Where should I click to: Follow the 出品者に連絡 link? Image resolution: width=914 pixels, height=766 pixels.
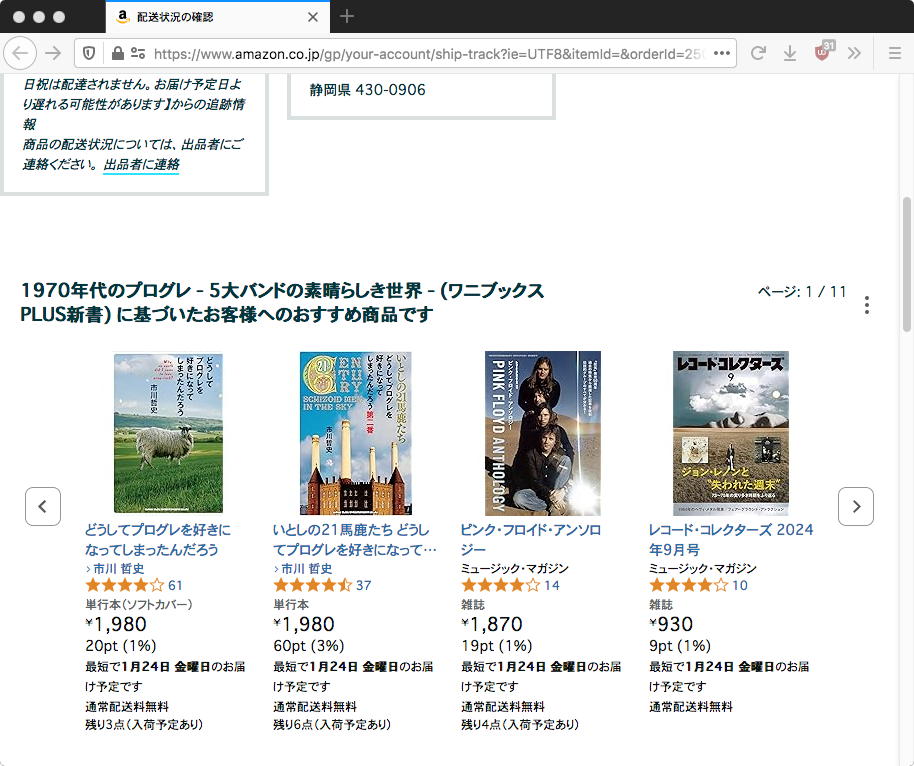[141, 164]
